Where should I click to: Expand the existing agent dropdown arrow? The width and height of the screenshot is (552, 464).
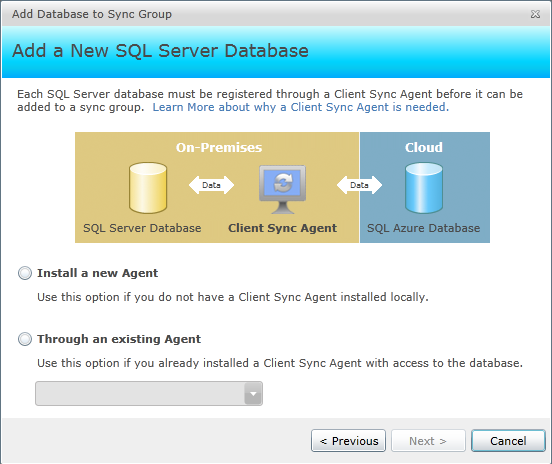[x=253, y=394]
